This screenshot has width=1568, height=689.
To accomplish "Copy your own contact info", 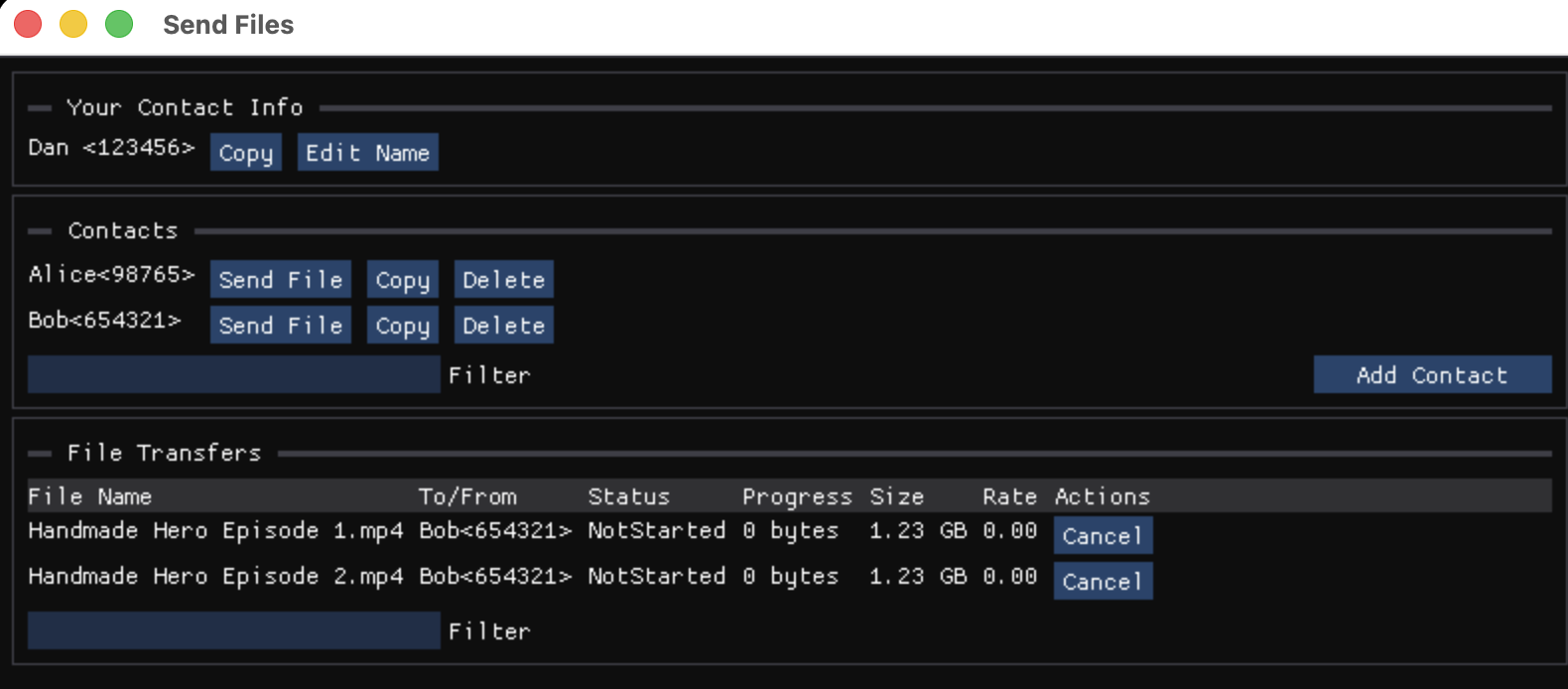I will 245,153.
